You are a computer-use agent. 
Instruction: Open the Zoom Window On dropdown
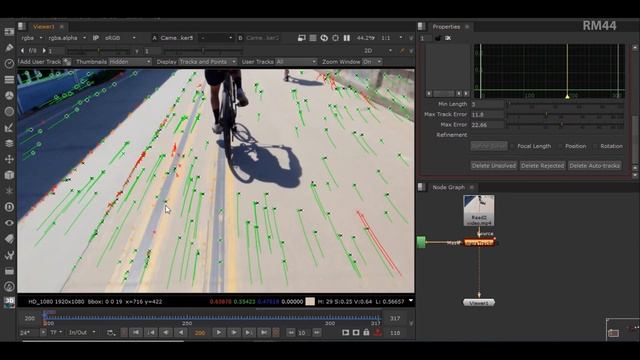click(372, 62)
